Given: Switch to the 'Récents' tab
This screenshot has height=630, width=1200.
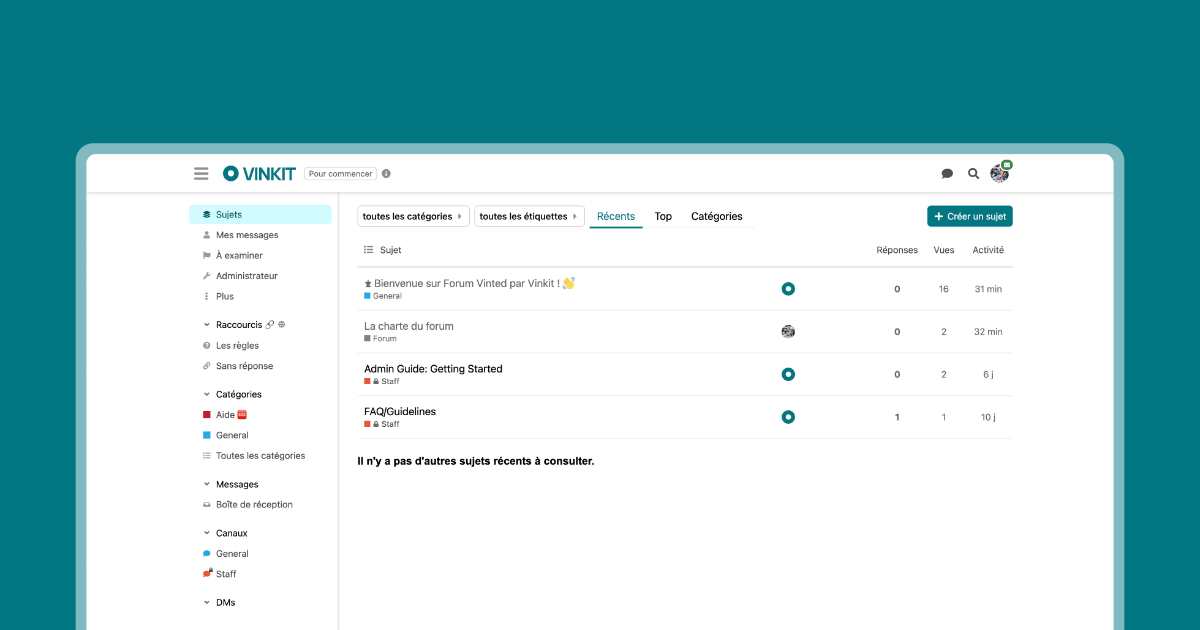Looking at the screenshot, I should click(x=616, y=216).
